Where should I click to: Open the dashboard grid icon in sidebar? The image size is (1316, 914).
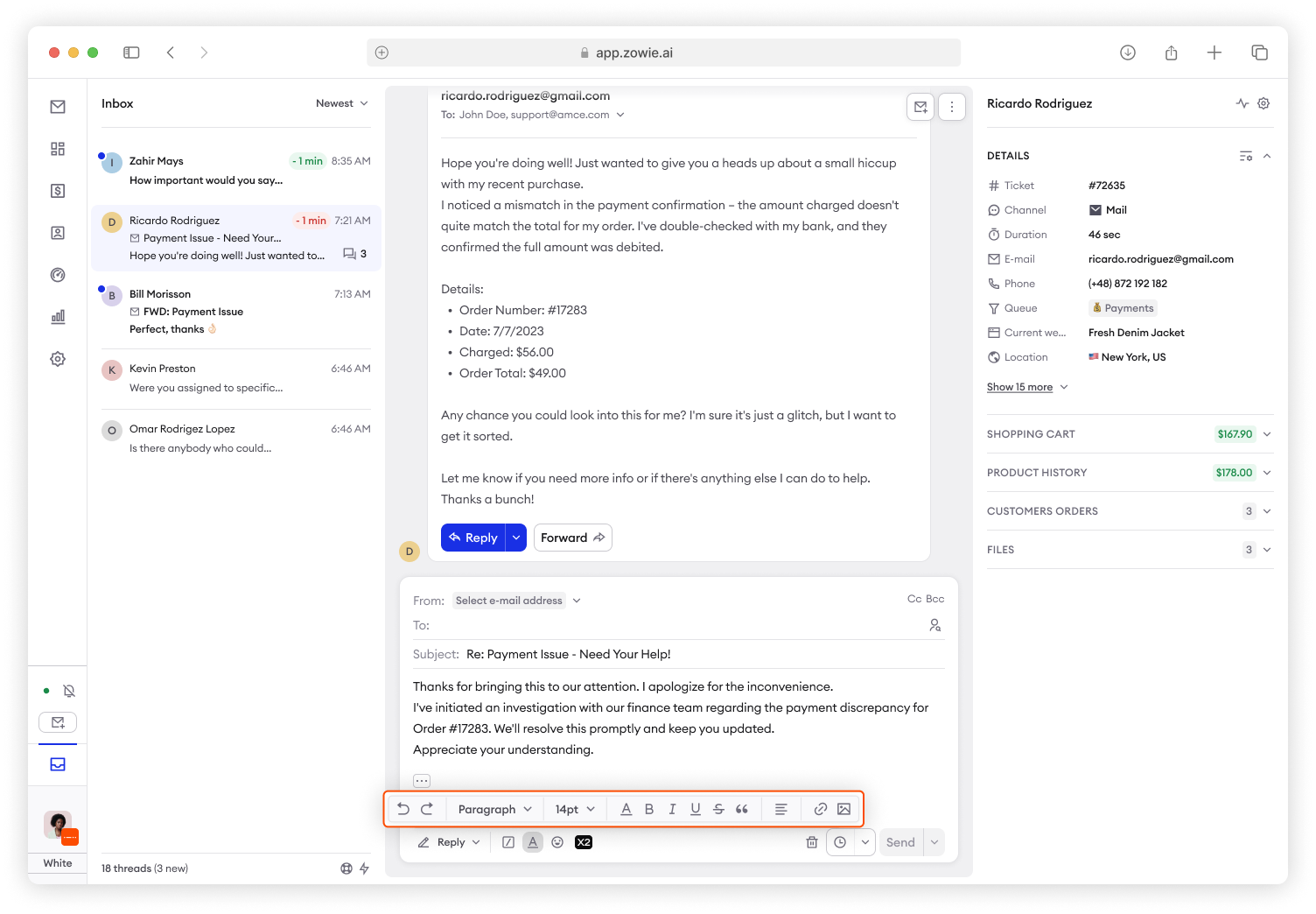click(58, 149)
